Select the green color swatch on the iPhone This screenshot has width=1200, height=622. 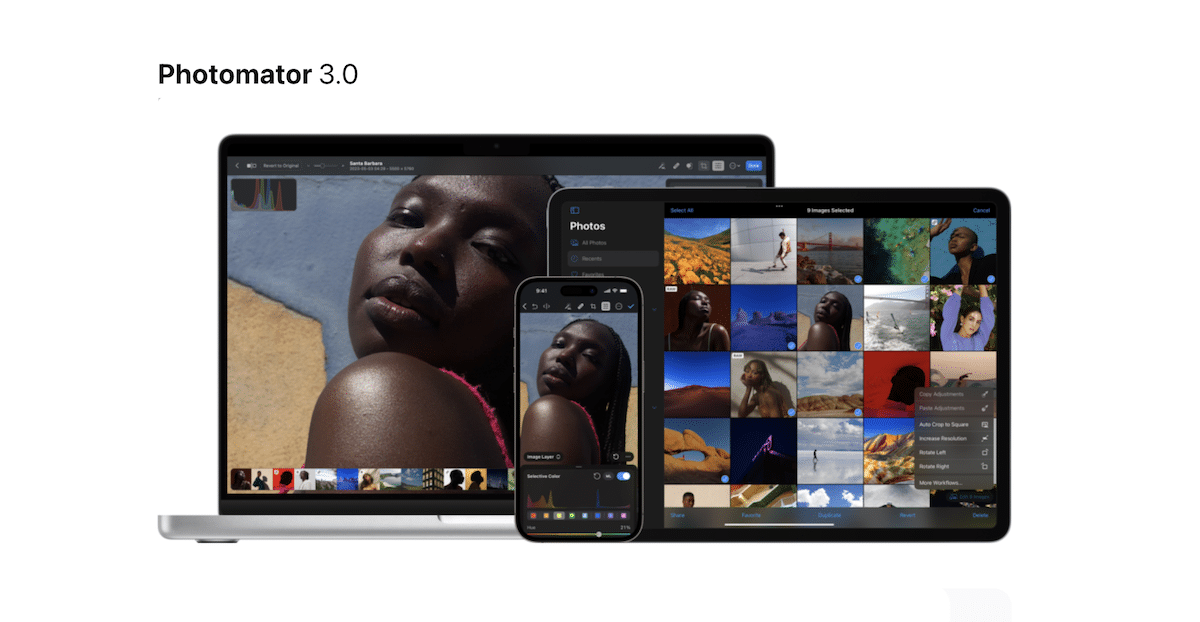(x=572, y=516)
